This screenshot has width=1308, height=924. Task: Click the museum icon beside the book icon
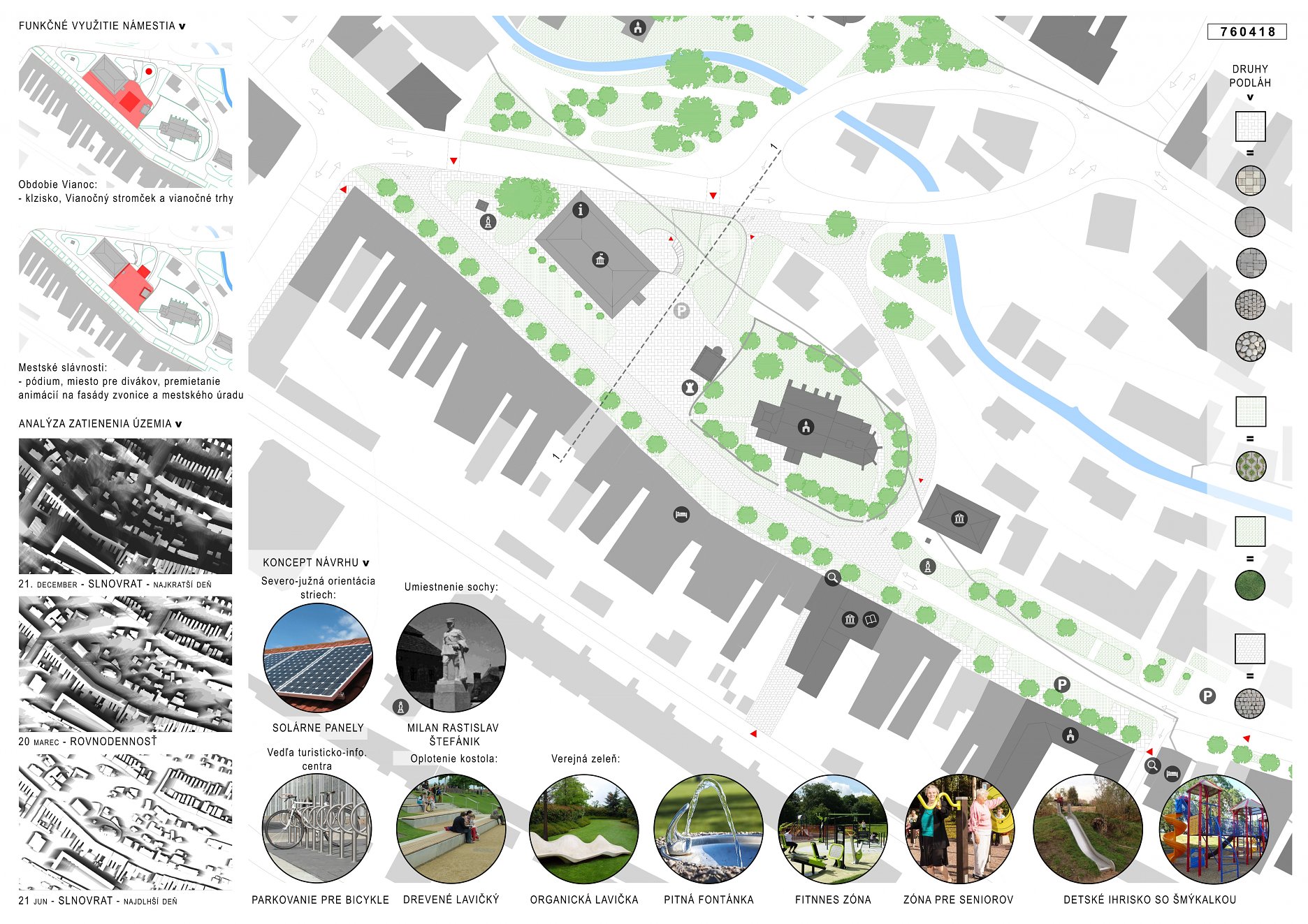[850, 619]
